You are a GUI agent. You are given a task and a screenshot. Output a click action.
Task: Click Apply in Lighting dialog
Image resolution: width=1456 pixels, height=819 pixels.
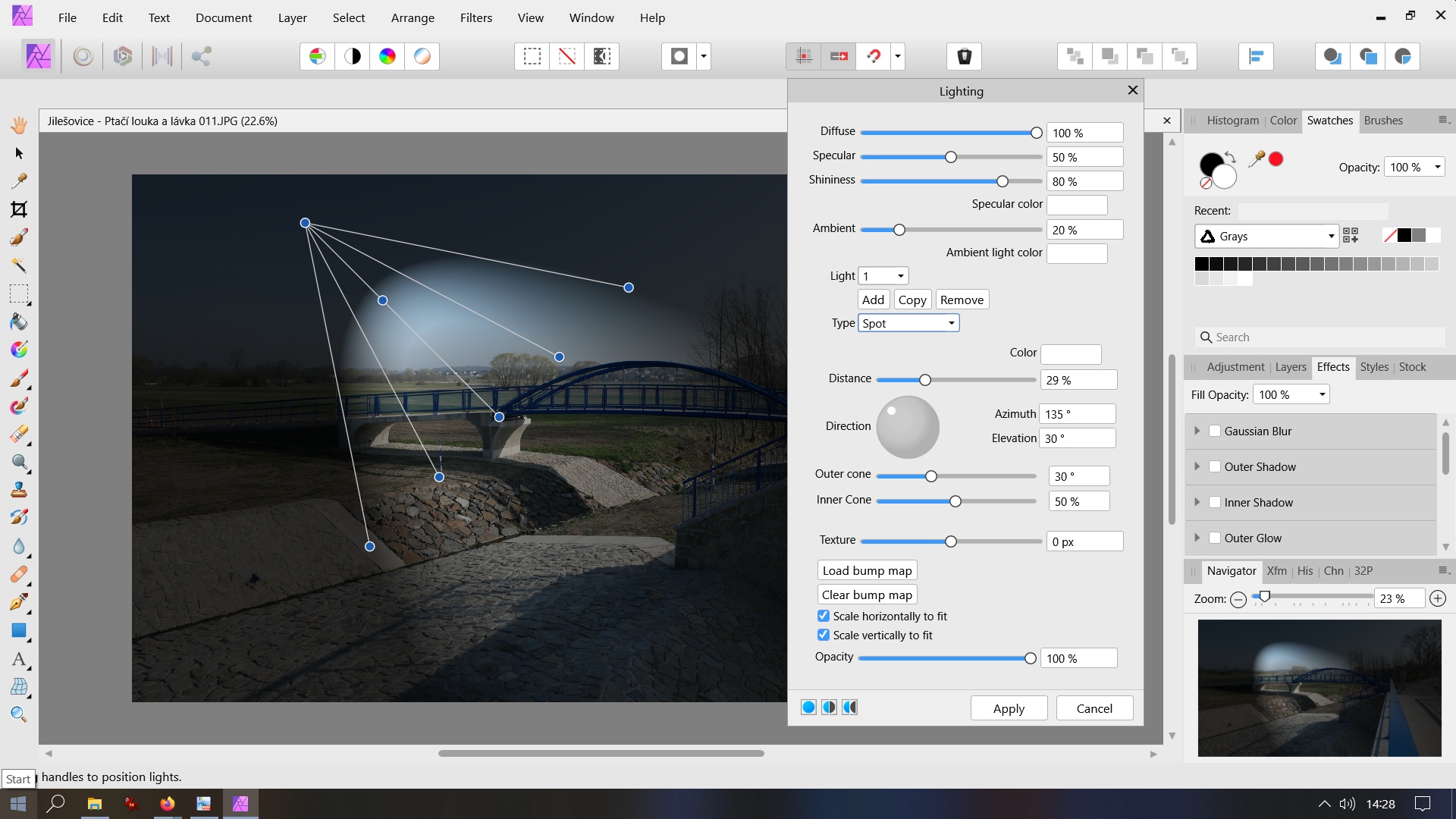coord(1009,708)
